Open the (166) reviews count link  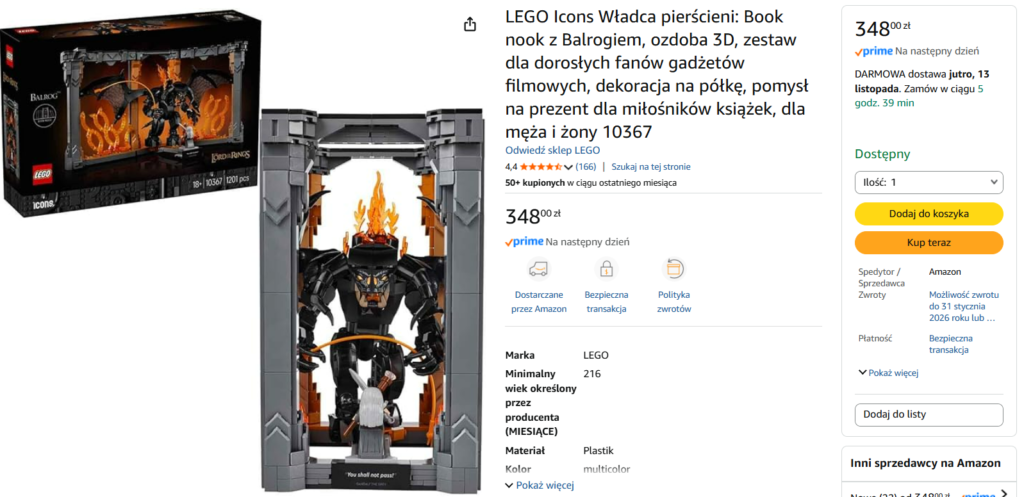[586, 167]
